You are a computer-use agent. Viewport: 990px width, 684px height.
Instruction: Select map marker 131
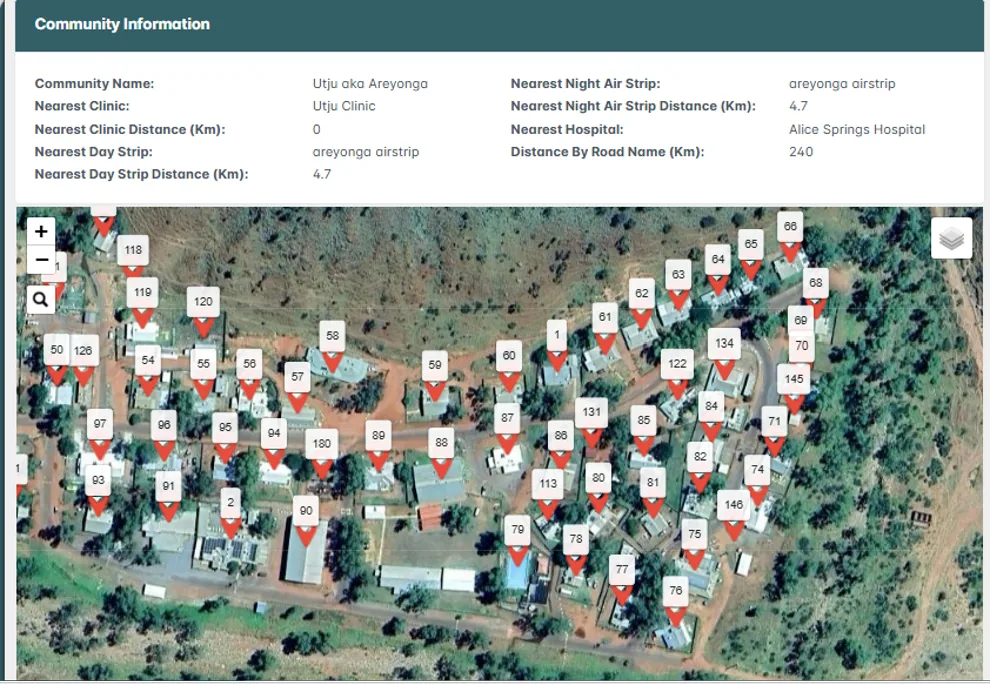(592, 422)
